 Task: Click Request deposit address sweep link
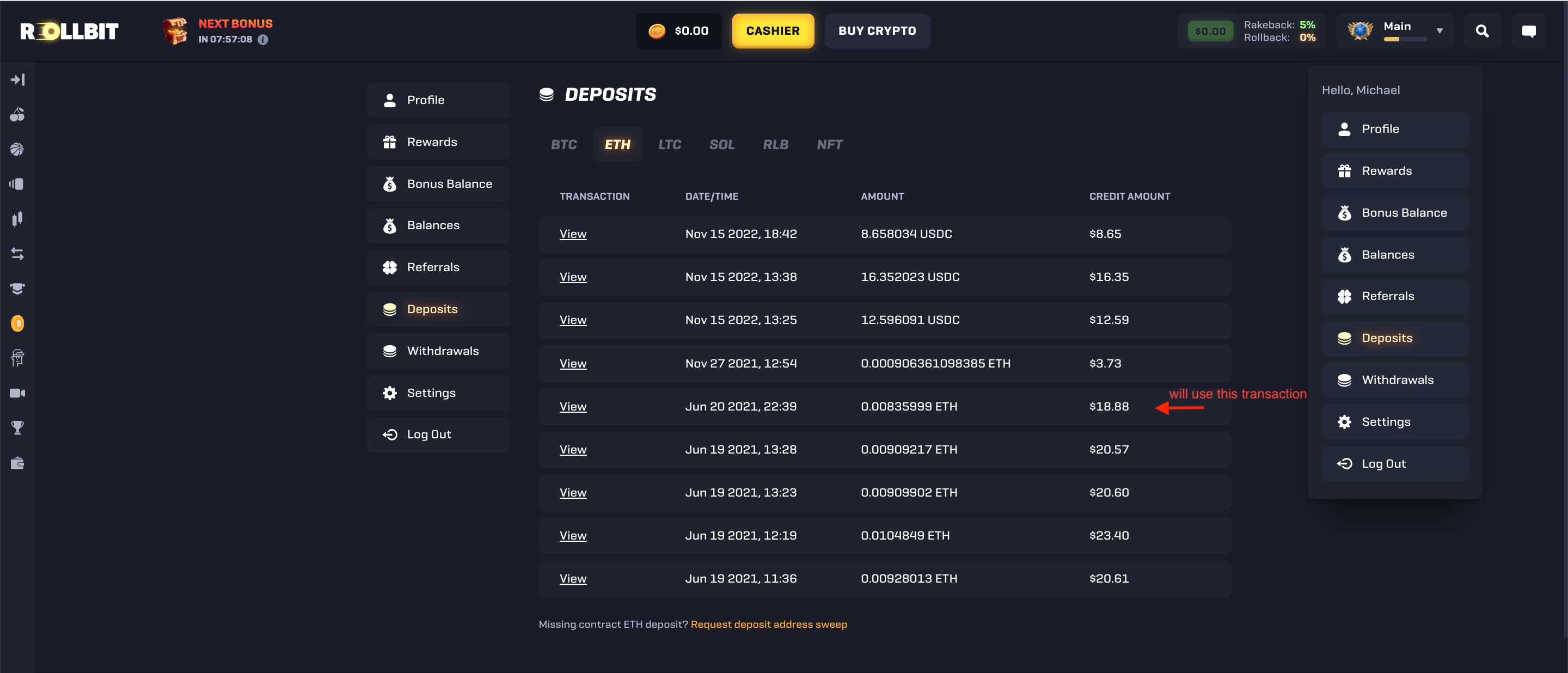click(x=769, y=625)
